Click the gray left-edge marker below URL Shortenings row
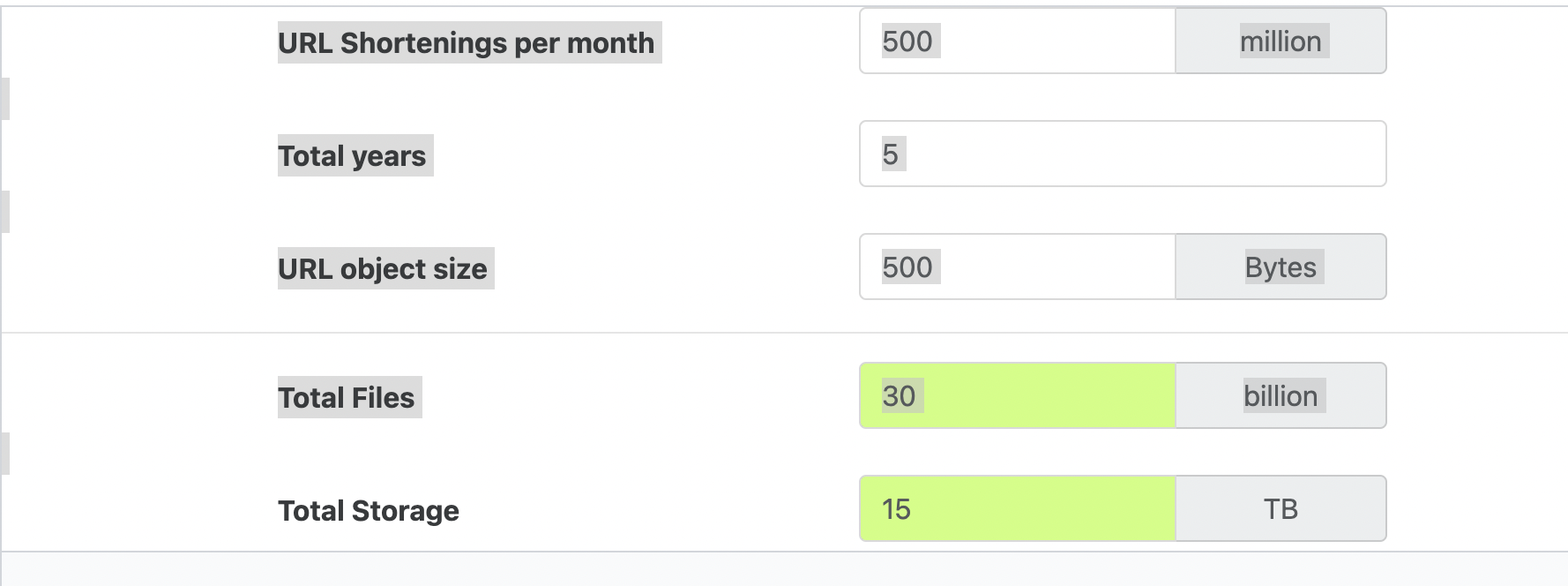 [5, 99]
